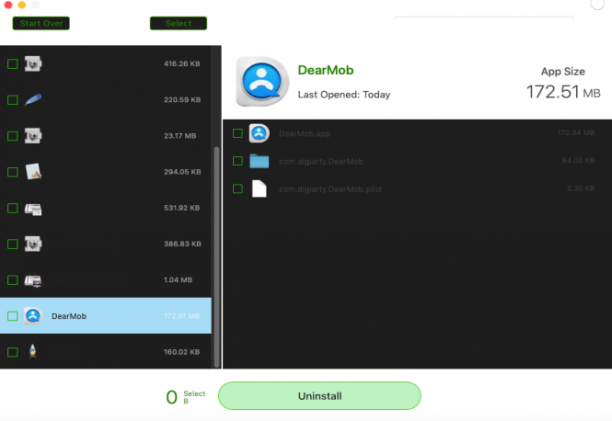Click the 160.02 KB size value
The height and width of the screenshot is (421, 612).
[x=182, y=352]
